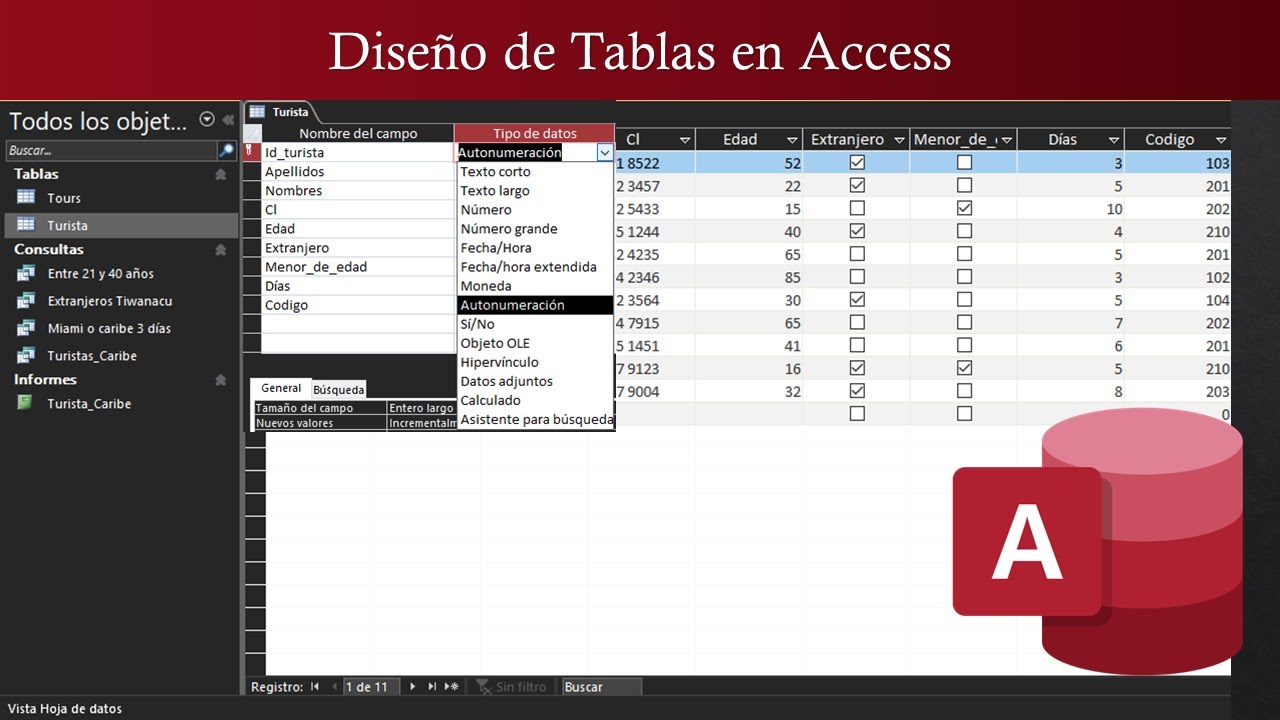Choose Texto corto from the data type list

(x=535, y=171)
